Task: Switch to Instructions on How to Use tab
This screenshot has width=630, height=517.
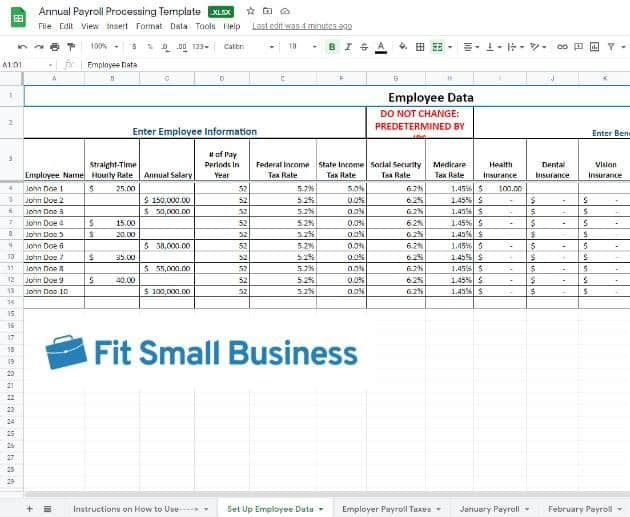Action: pyautogui.click(x=141, y=509)
